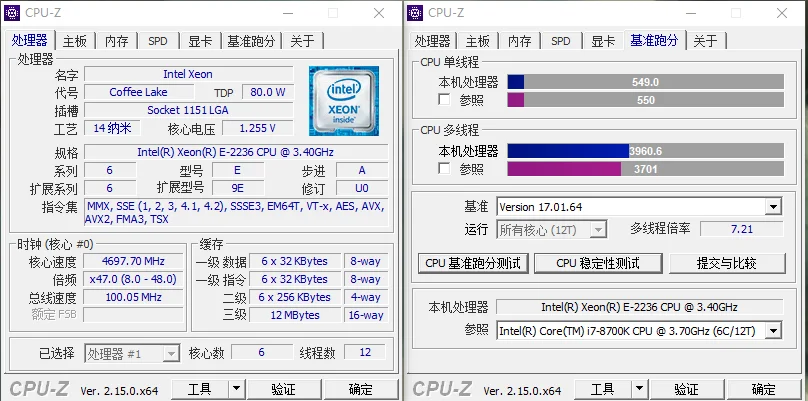
Task: Expand the 工具 arrow in left window
Action: coord(236,389)
